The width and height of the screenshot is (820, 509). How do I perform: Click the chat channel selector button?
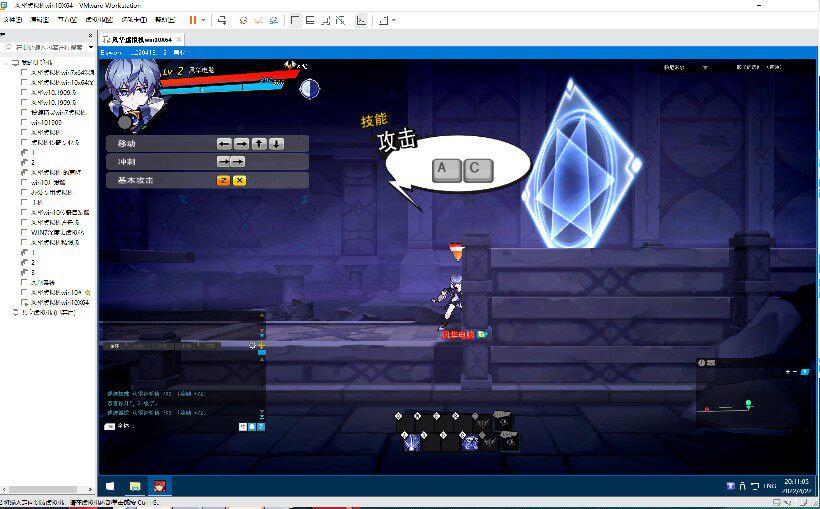coord(109,426)
